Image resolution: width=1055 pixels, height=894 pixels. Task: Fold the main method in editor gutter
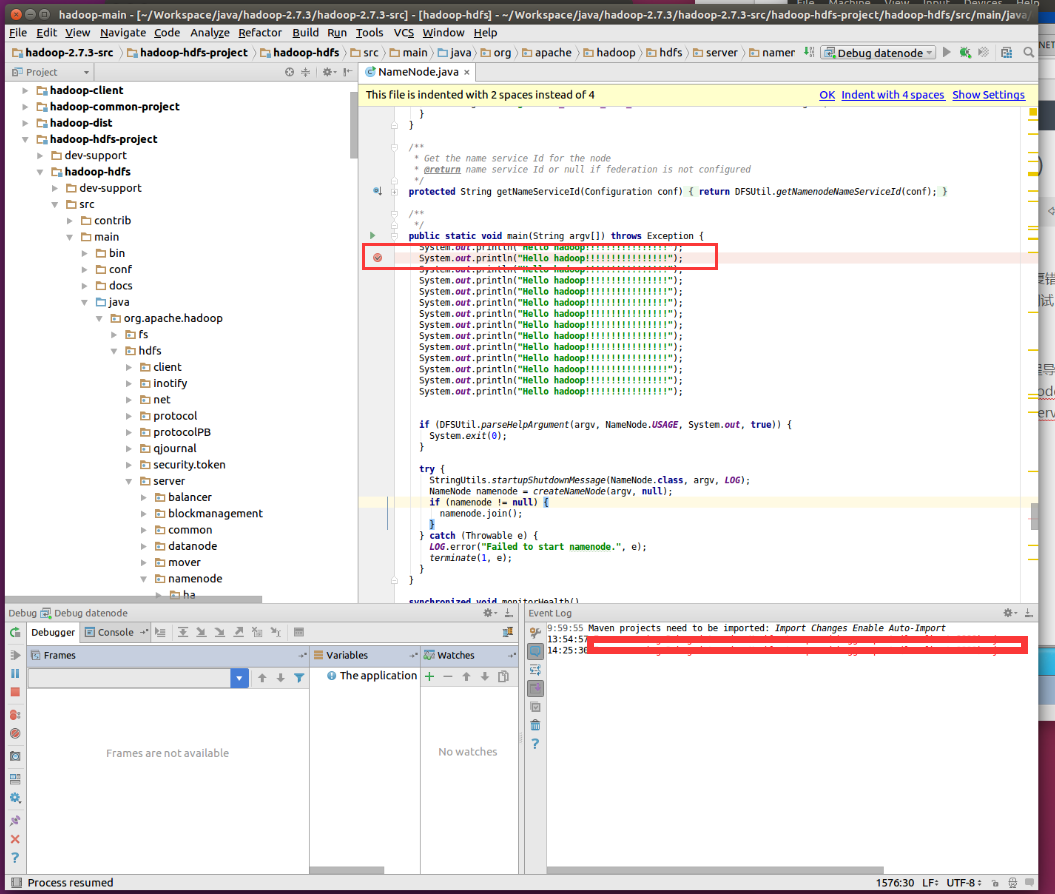tap(394, 236)
